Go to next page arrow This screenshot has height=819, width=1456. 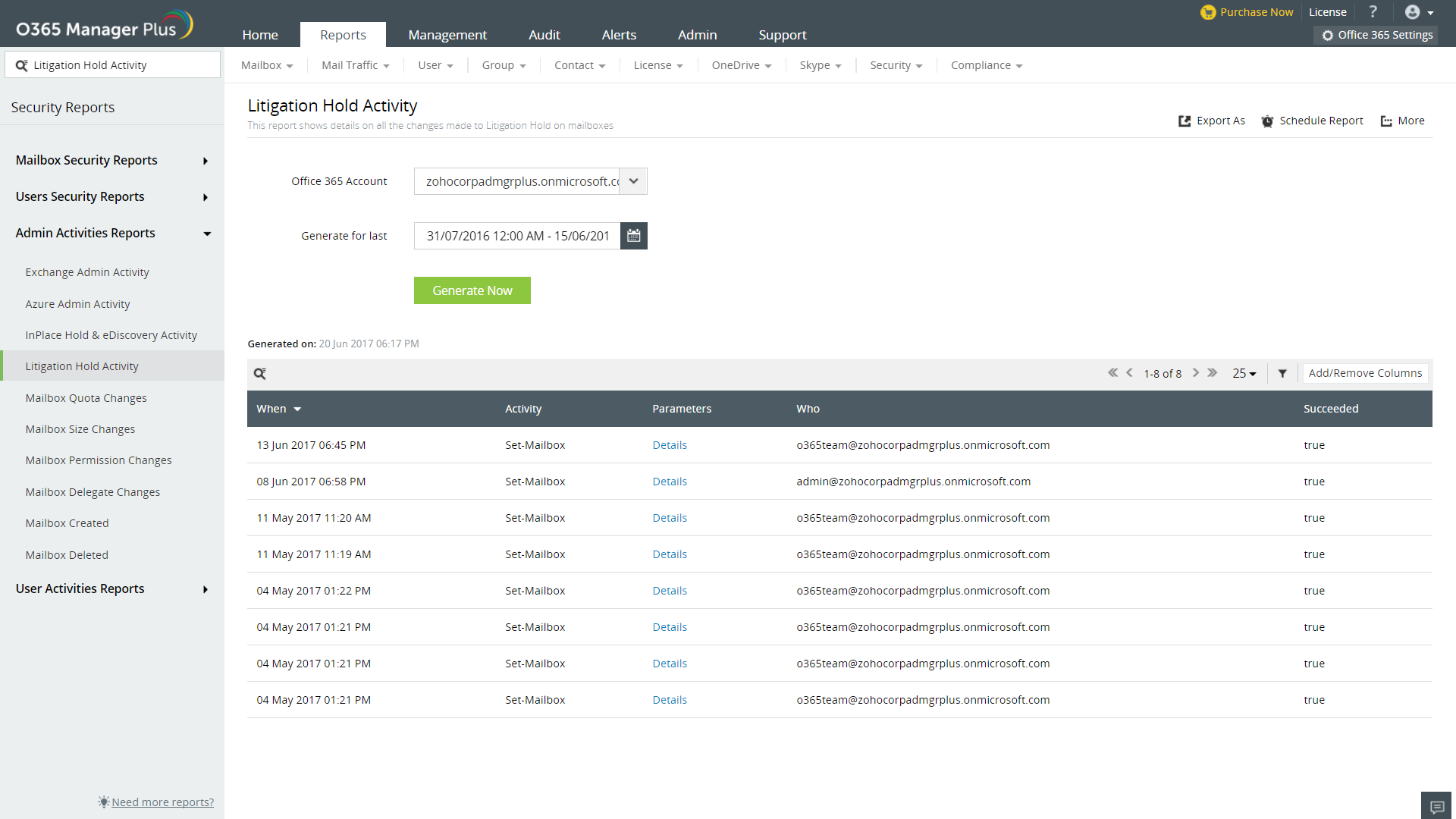[1196, 372]
